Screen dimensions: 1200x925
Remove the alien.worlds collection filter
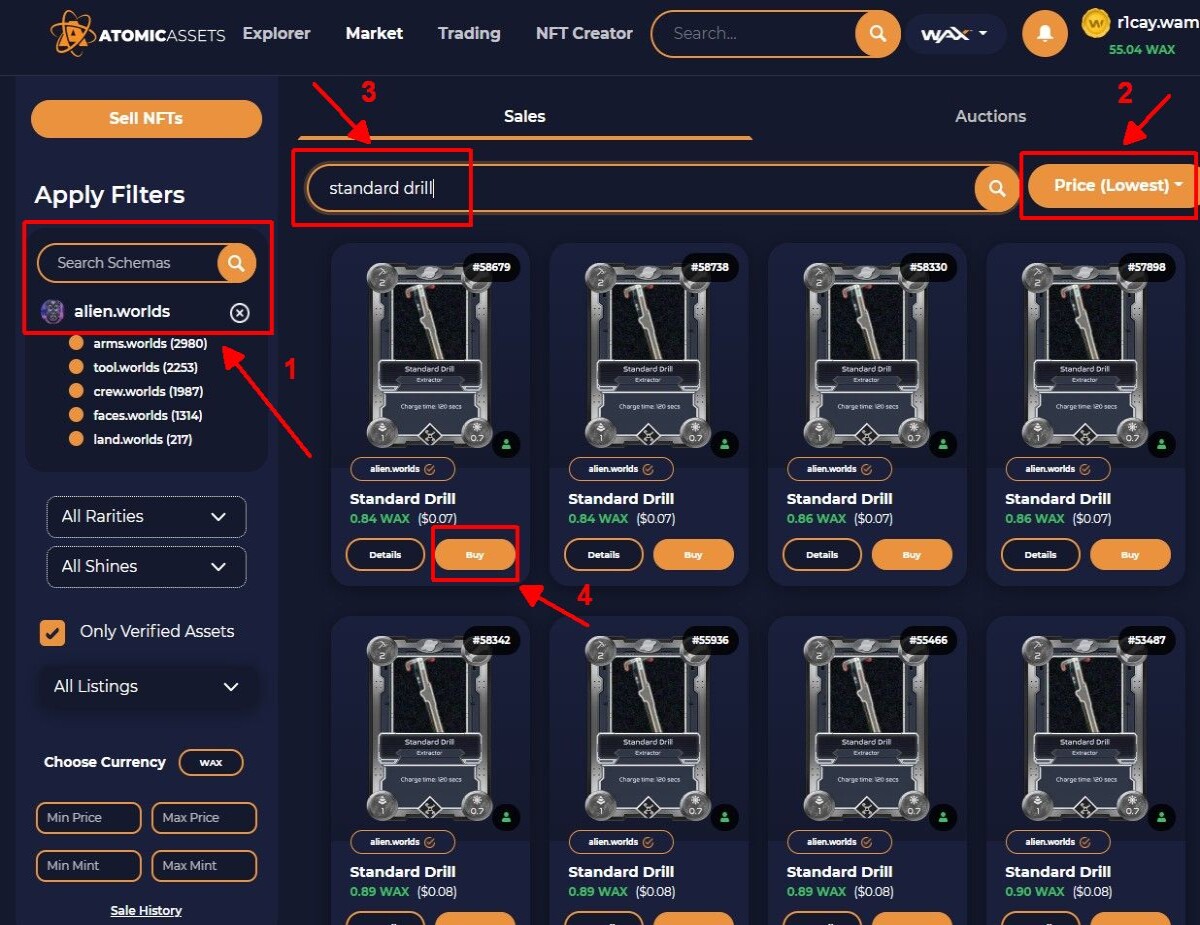point(239,312)
